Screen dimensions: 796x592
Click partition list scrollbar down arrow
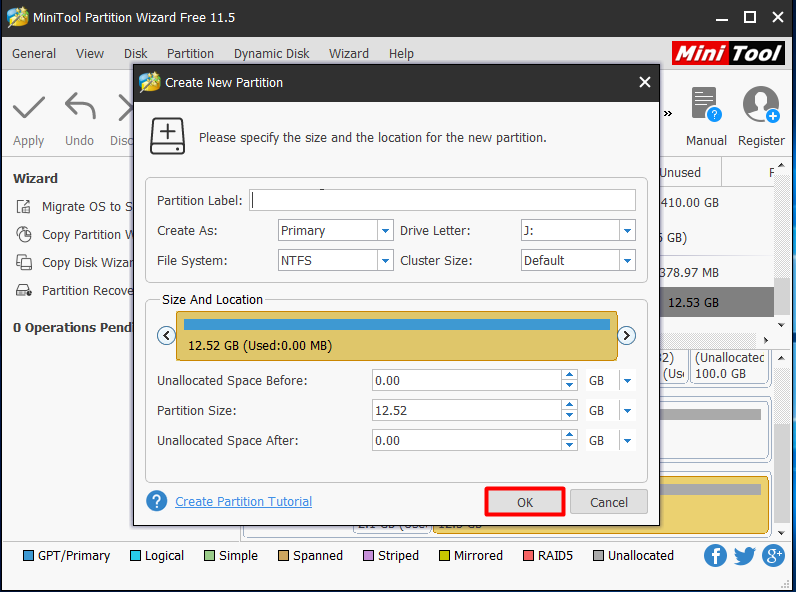coord(781,325)
